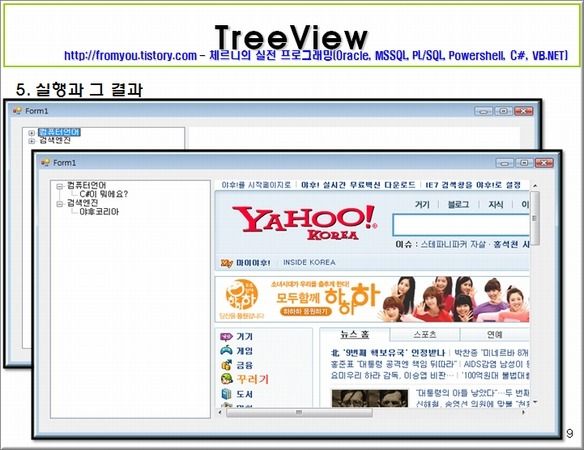Click the 야후!를 시작홈페이지로 link
The height and width of the screenshot is (450, 584).
[256, 185]
